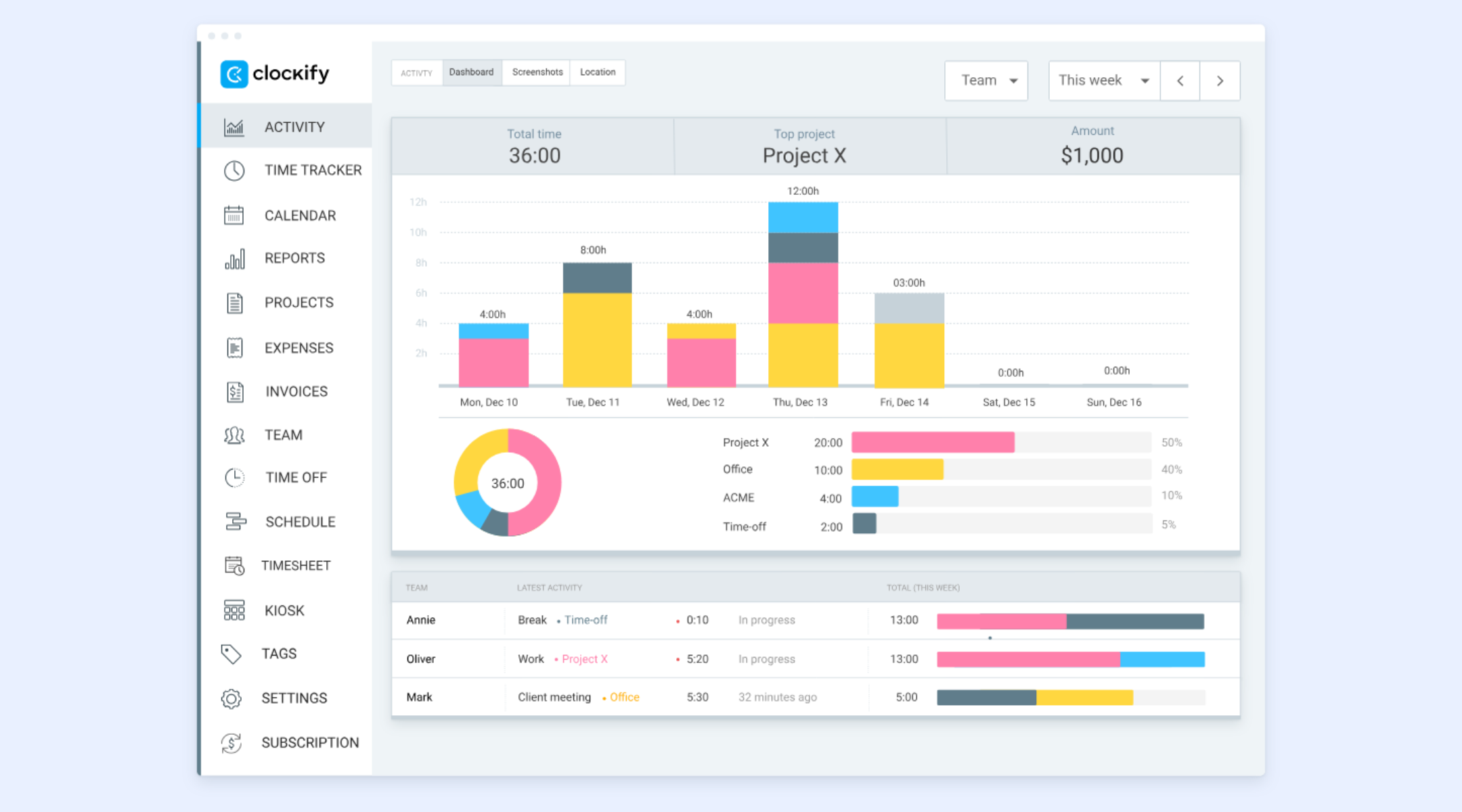This screenshot has height=812, width=1462.
Task: Open Subscription dollar-cycle icon
Action: (x=231, y=743)
